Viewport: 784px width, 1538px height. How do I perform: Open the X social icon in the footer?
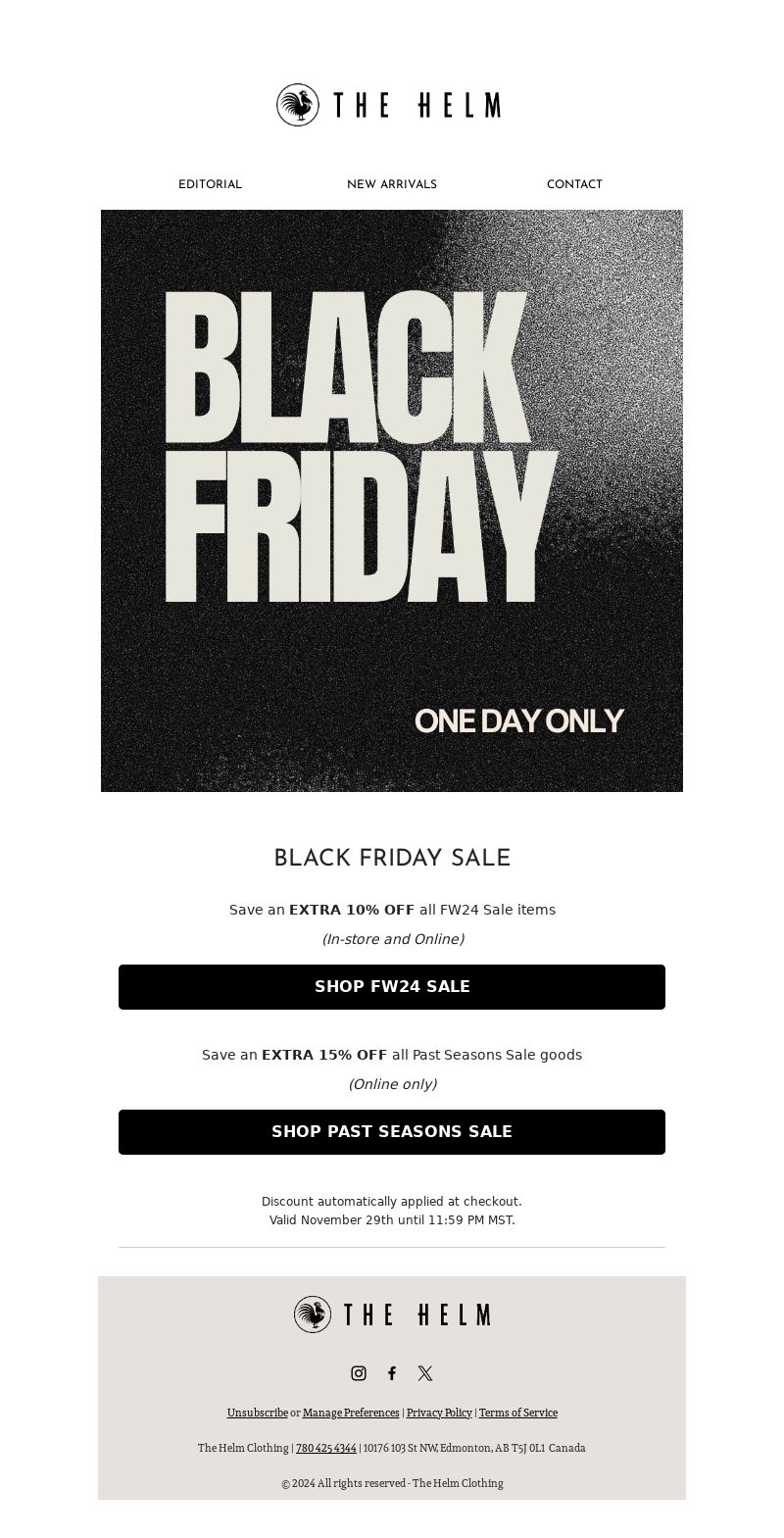coord(425,1373)
